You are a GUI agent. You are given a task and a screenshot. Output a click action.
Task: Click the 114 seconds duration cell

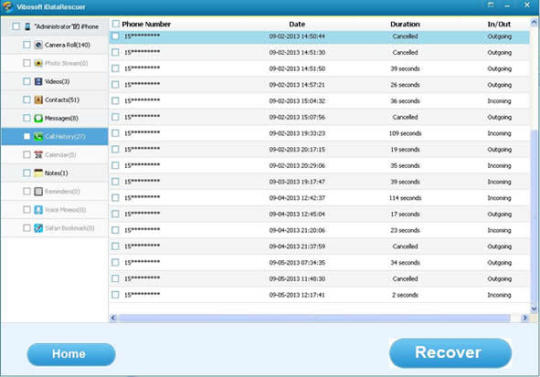point(405,198)
